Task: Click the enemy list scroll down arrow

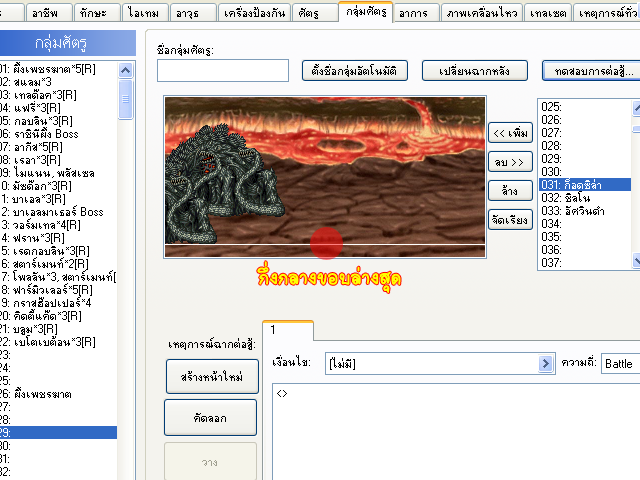Action: click(637, 260)
